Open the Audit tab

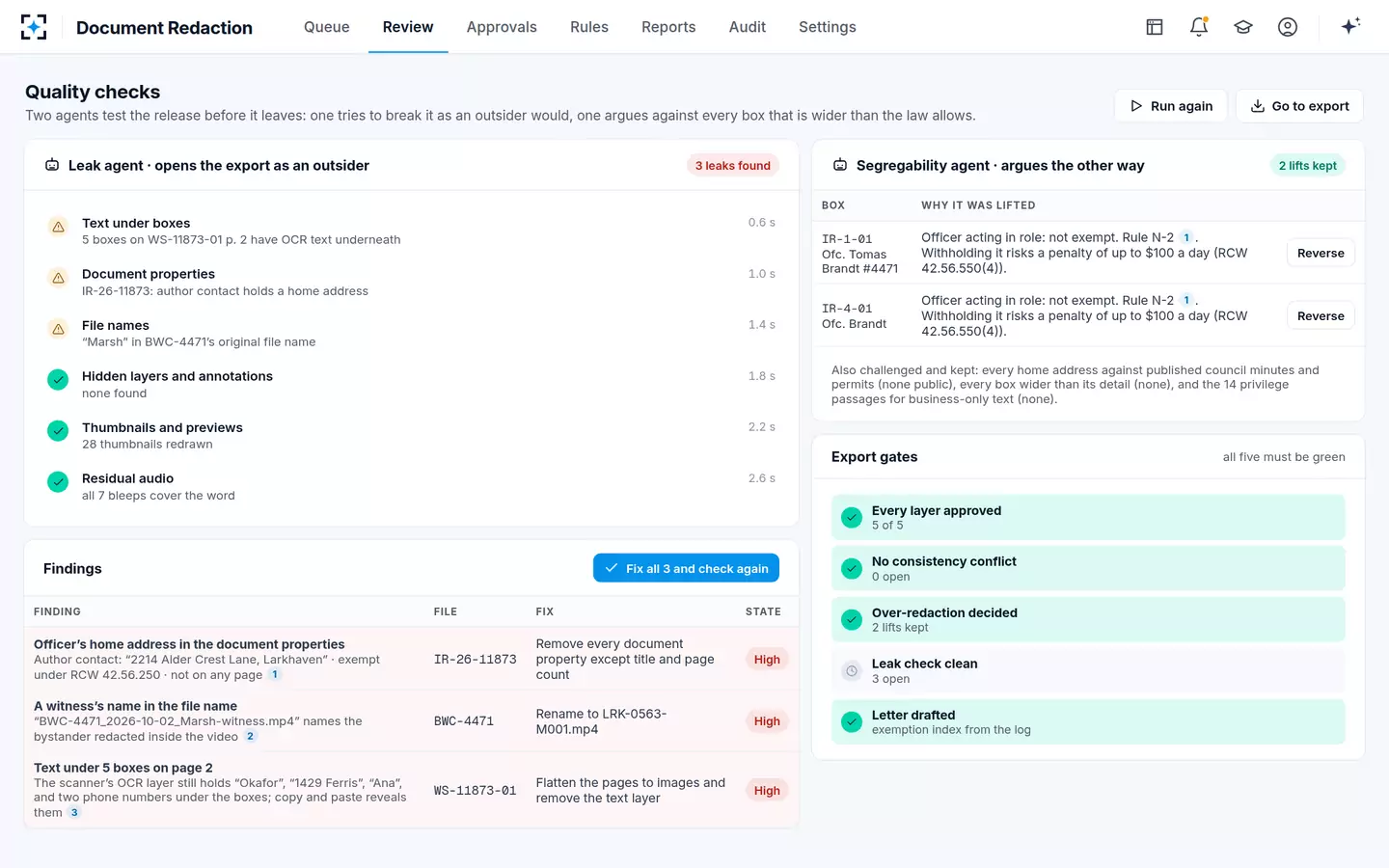point(748,27)
